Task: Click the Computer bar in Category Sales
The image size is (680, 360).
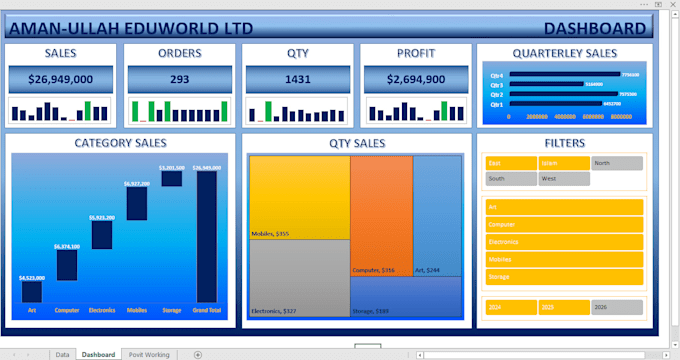Action: pos(67,265)
